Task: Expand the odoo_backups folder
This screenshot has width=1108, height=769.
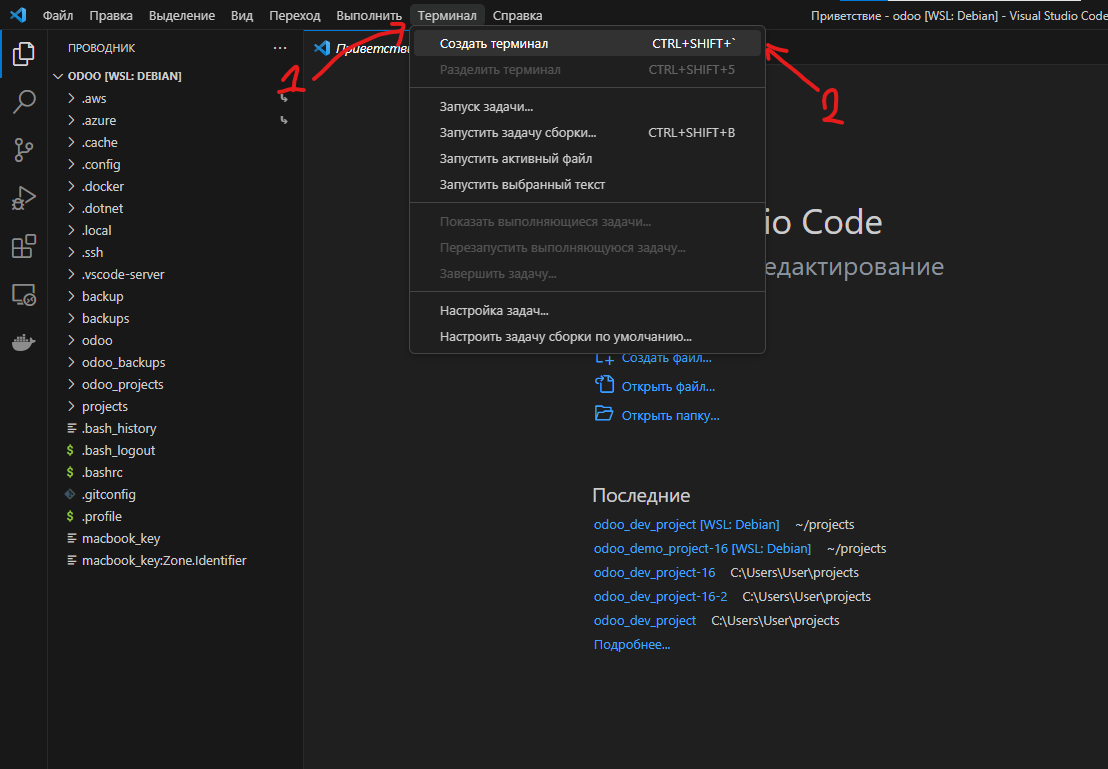Action: tap(123, 362)
